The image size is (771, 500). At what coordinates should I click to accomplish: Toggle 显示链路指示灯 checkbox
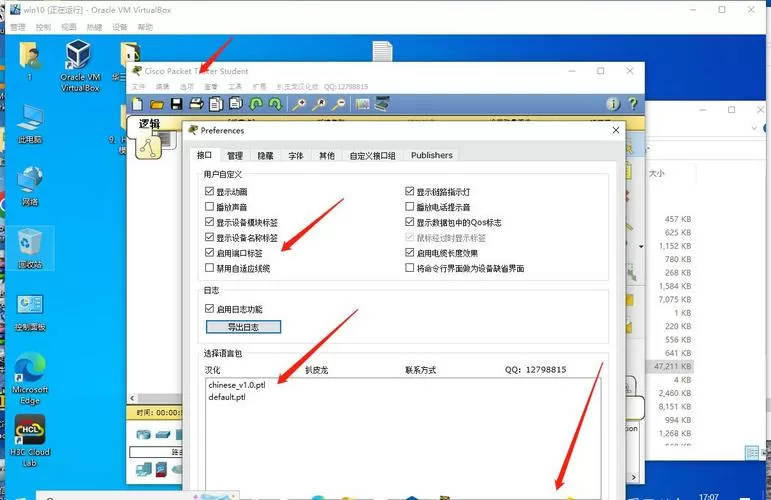coord(410,191)
